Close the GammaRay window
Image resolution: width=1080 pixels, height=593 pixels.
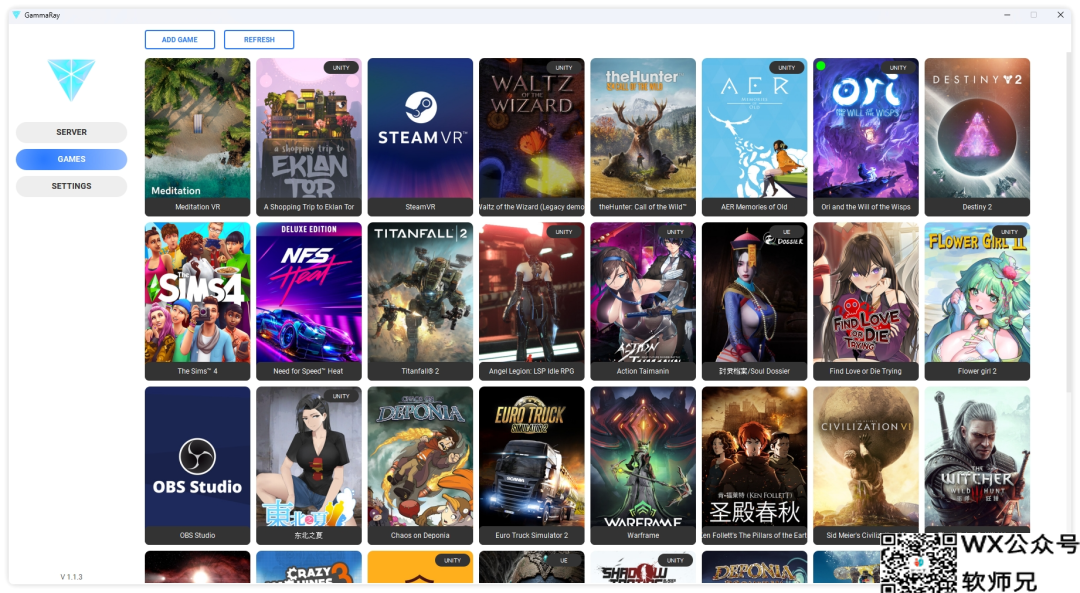(1060, 15)
